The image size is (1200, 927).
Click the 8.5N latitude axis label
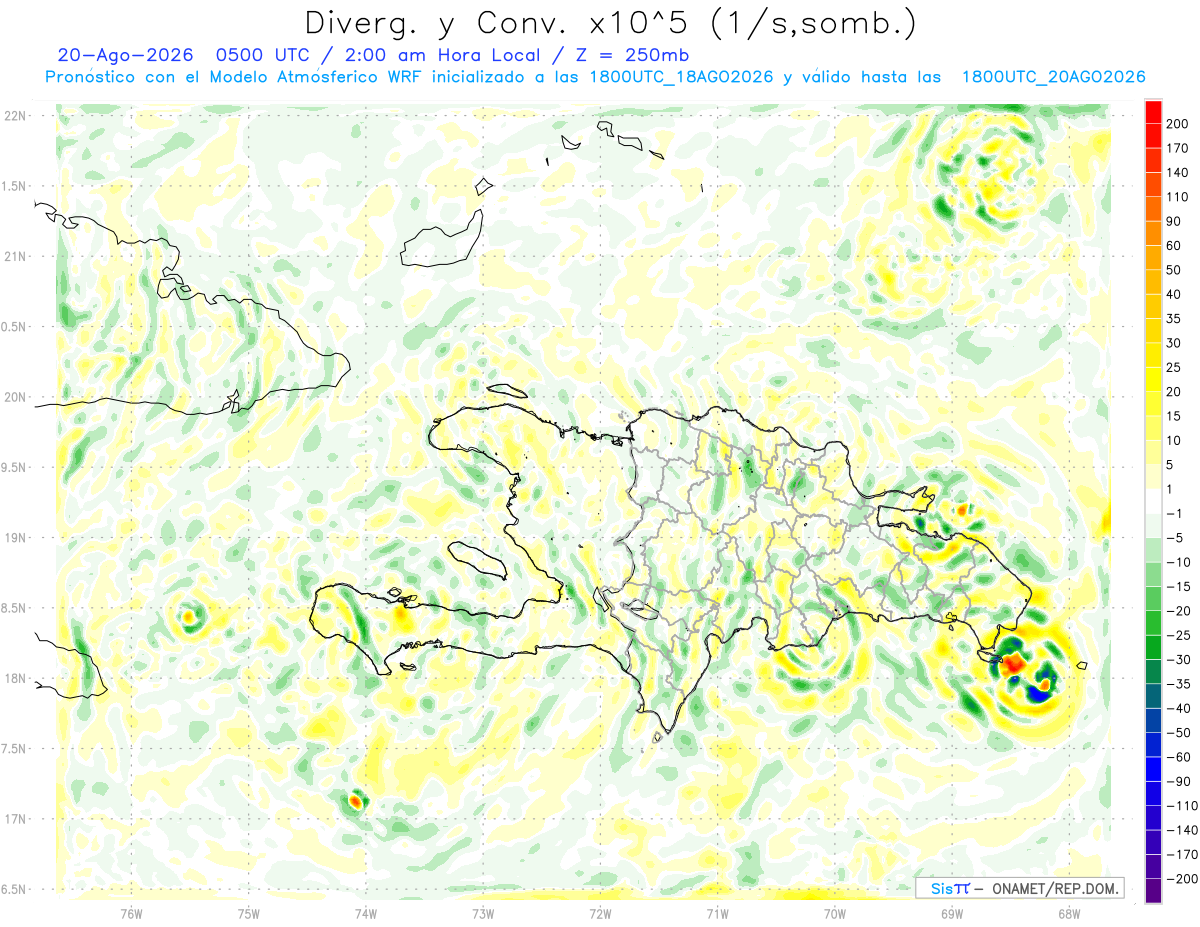(x=14, y=608)
